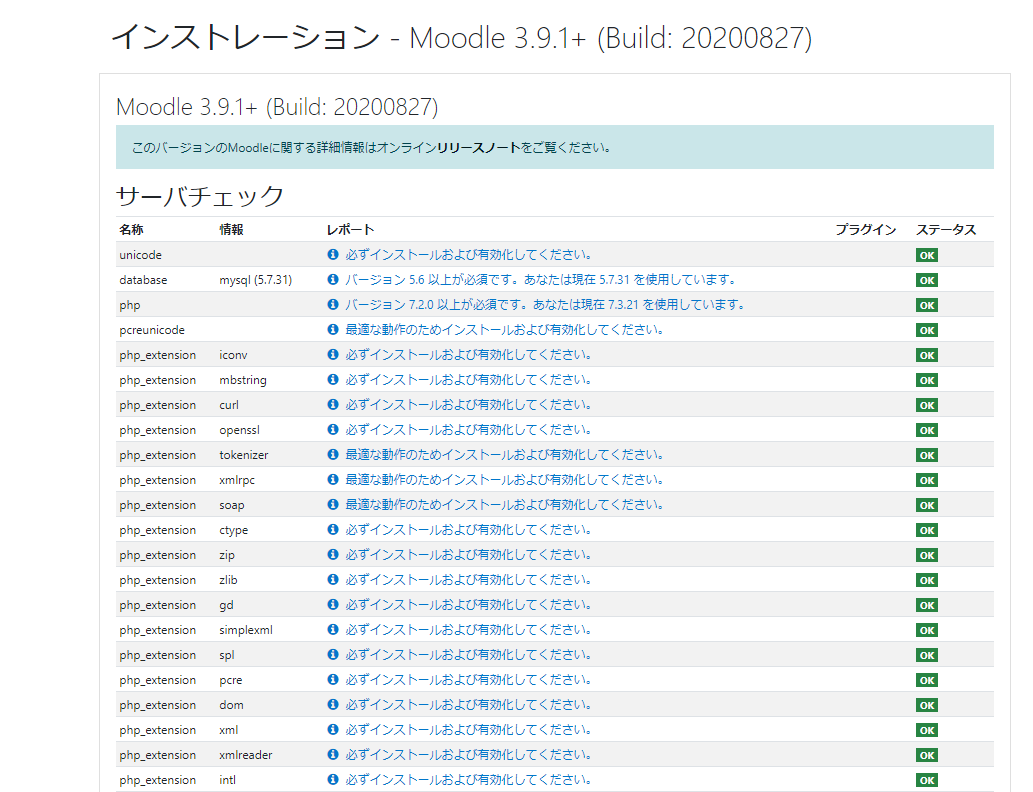Click the info icon in the pcreunicode row
Image resolution: width=1033 pixels, height=792 pixels.
pos(333,329)
